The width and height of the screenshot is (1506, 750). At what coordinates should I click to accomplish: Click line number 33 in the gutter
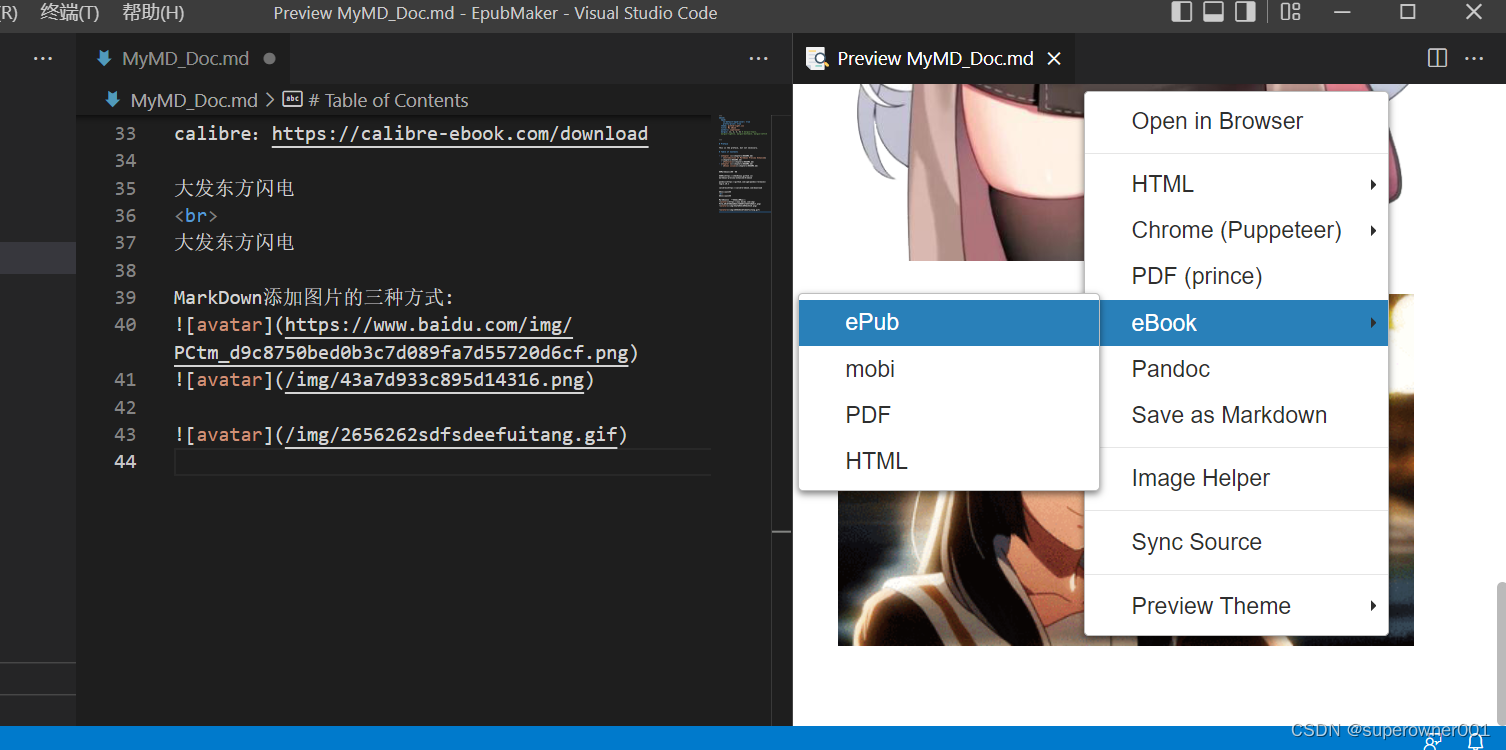[x=125, y=134]
